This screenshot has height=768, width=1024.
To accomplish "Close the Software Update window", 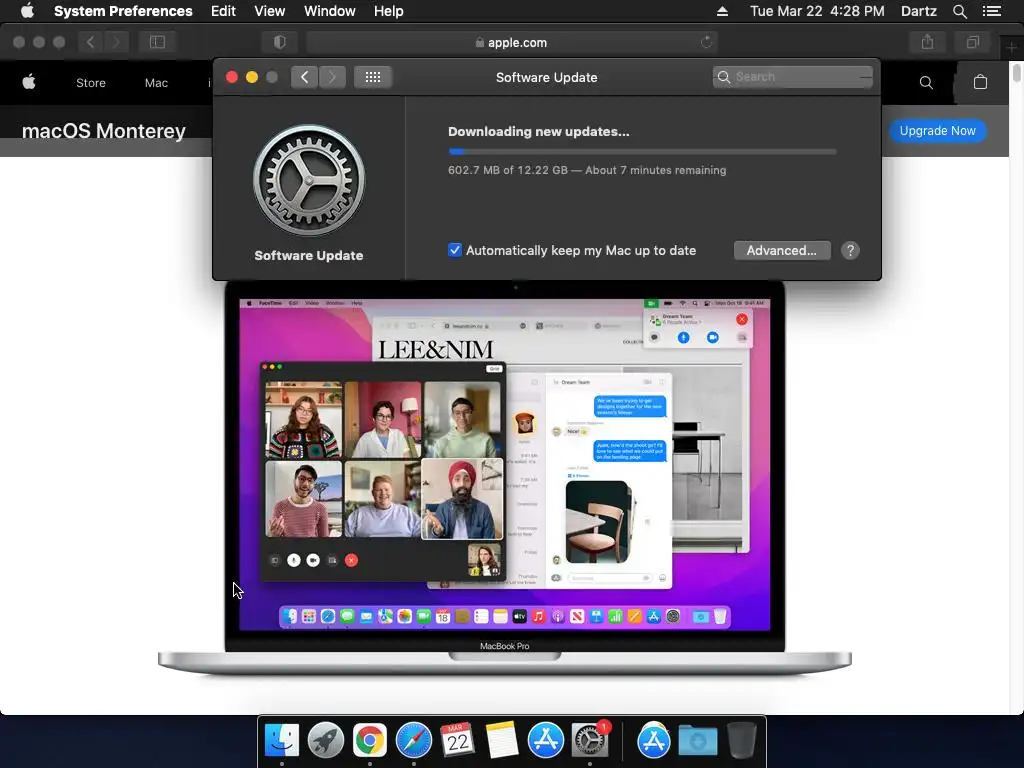I will [232, 77].
